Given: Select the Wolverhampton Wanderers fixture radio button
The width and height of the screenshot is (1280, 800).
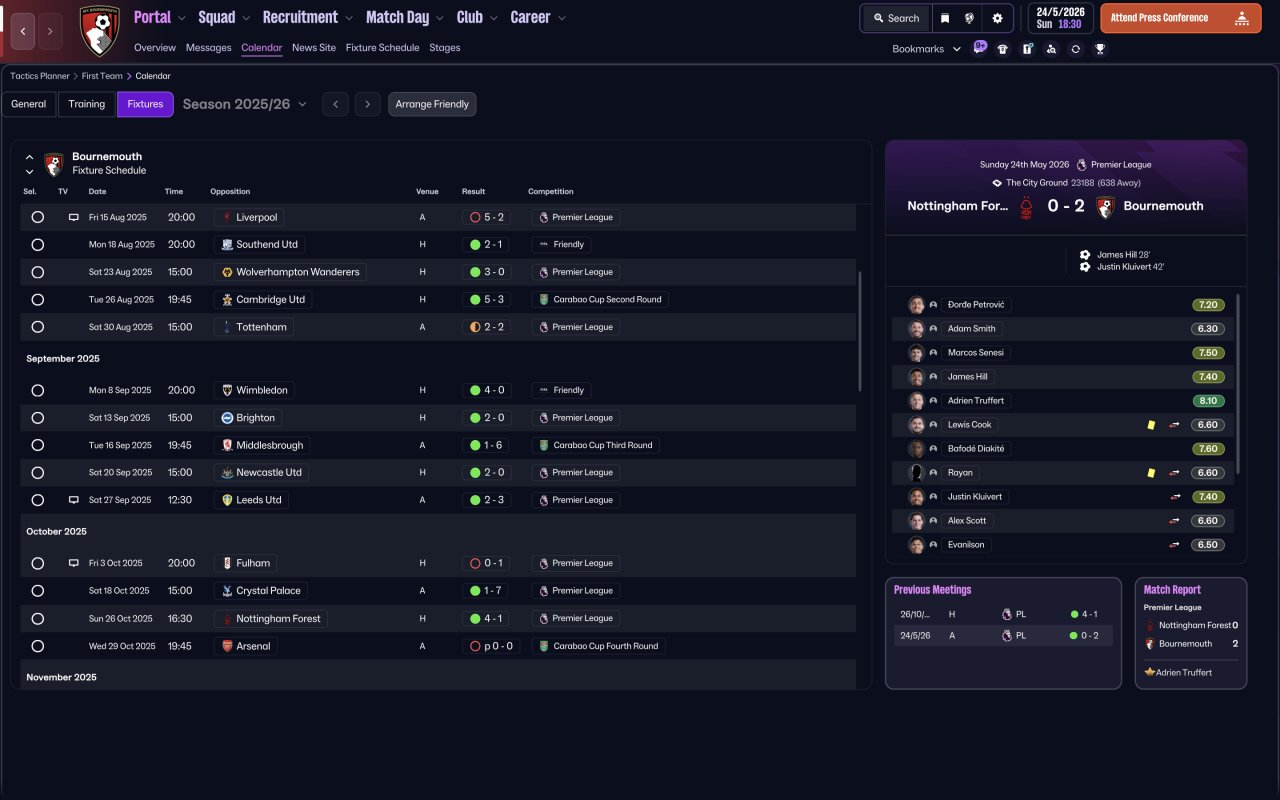Looking at the screenshot, I should pos(38,272).
